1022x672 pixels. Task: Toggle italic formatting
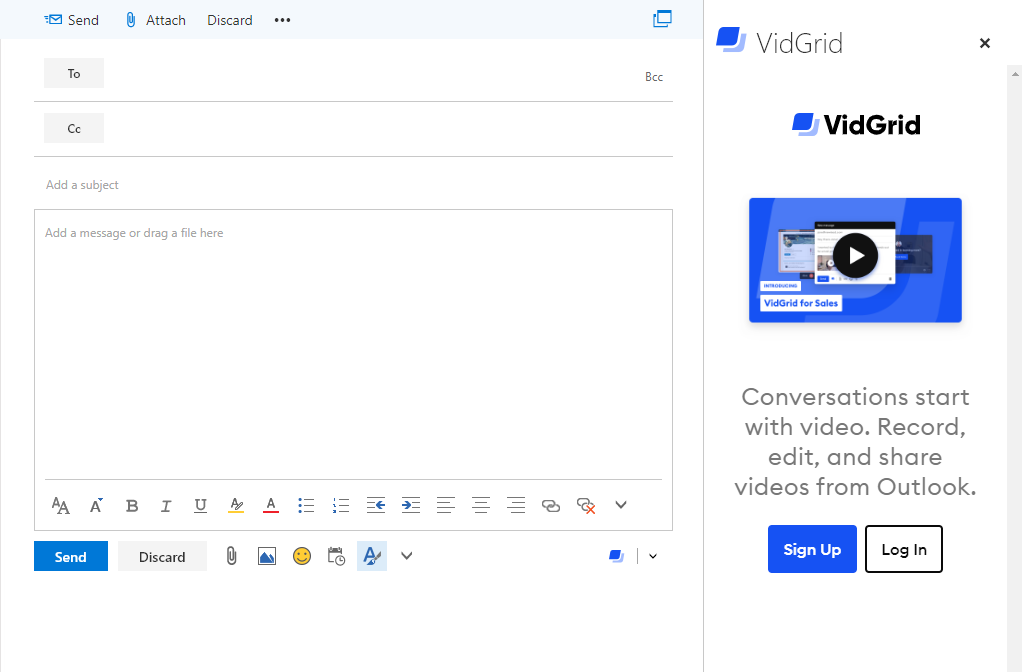(166, 506)
